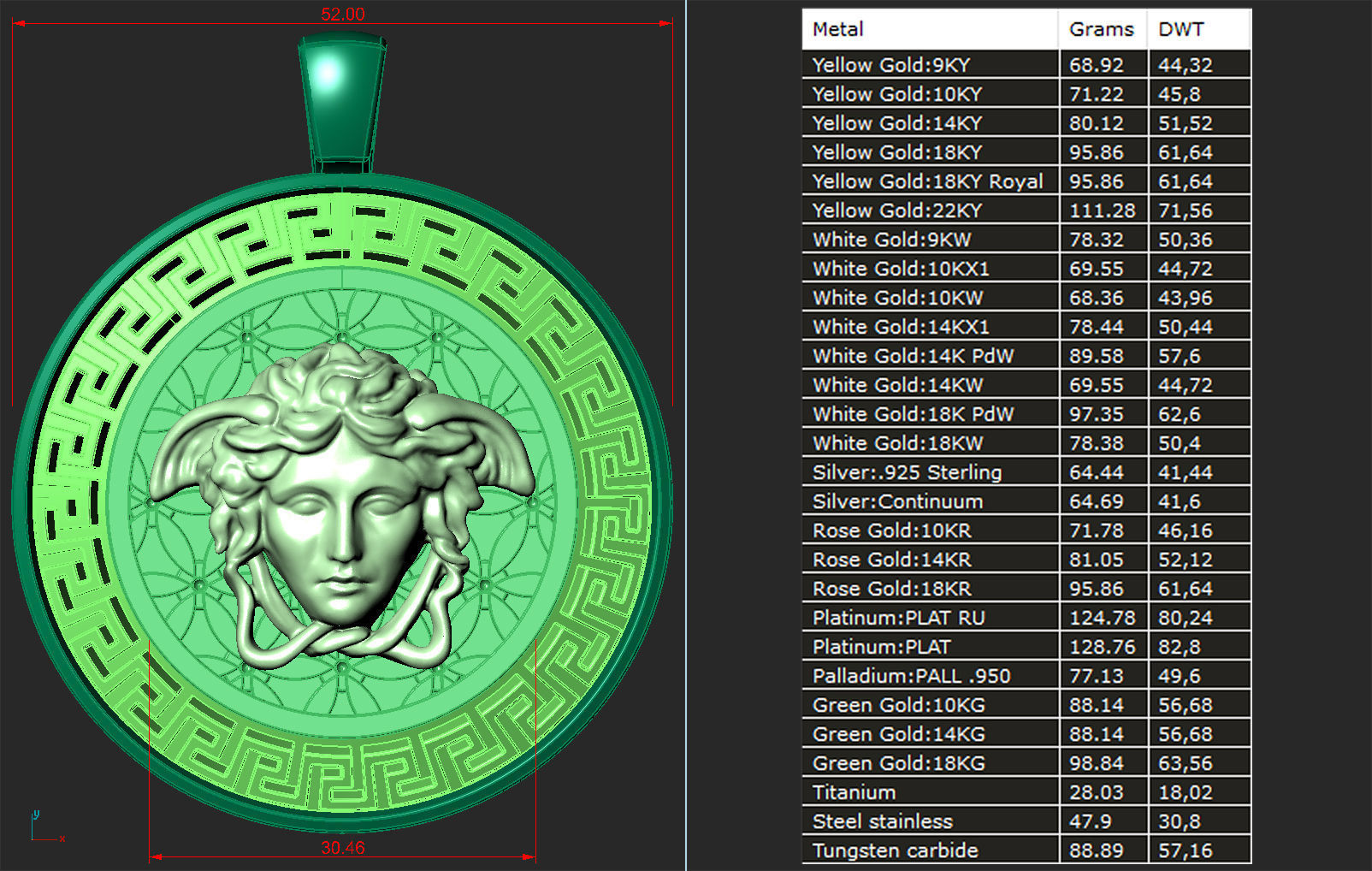Select the White Gold:14K PdW row

tap(1026, 356)
